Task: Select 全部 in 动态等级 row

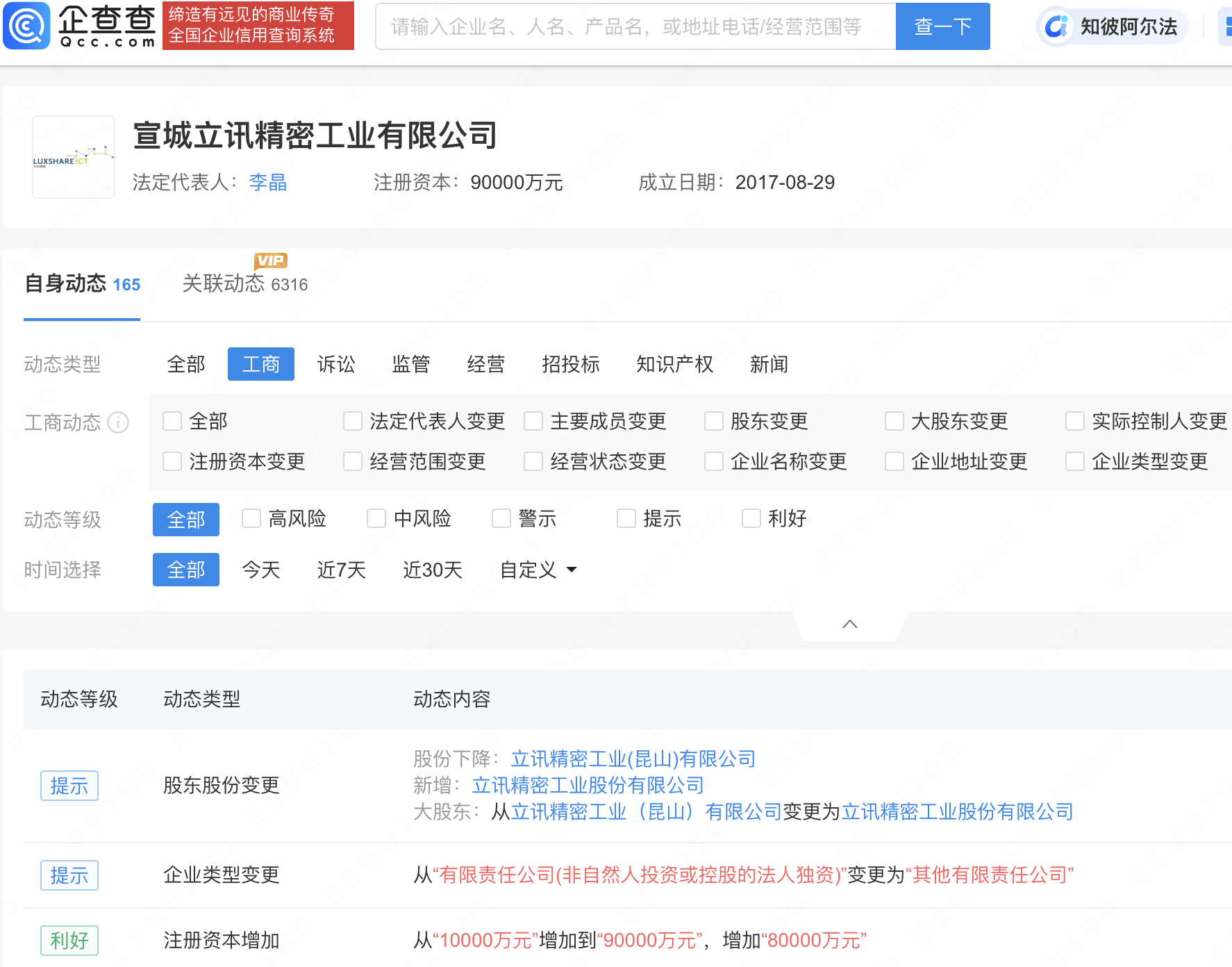Action: coord(186,520)
